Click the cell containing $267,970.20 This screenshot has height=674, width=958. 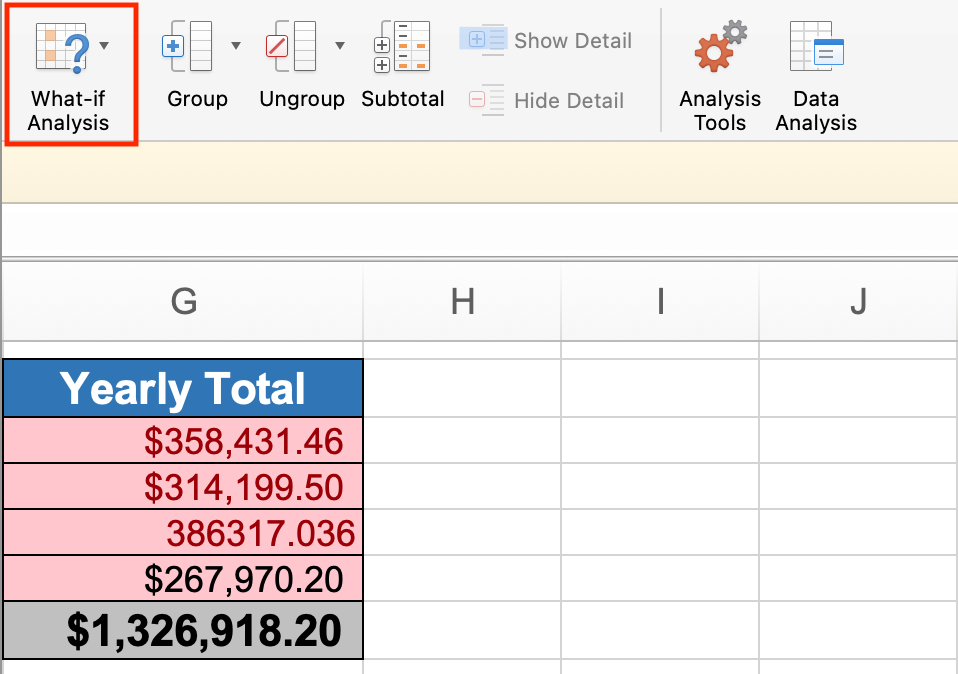(x=183, y=578)
